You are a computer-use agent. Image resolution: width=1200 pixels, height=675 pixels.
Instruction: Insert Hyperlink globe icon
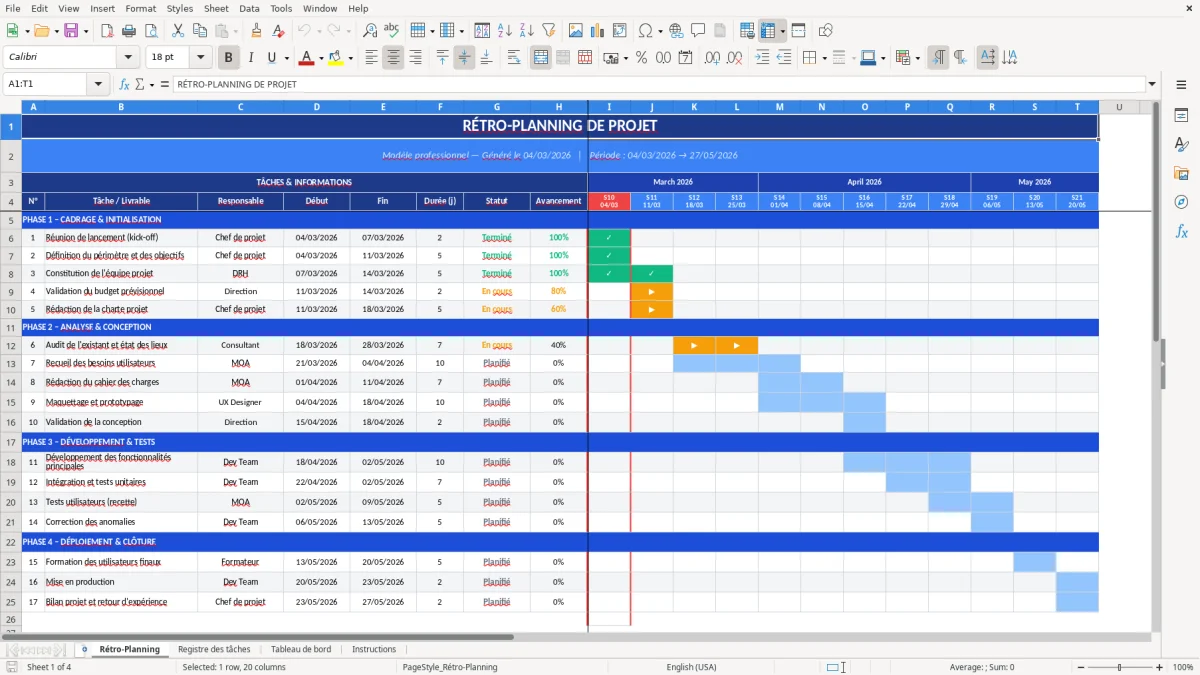pyautogui.click(x=676, y=31)
